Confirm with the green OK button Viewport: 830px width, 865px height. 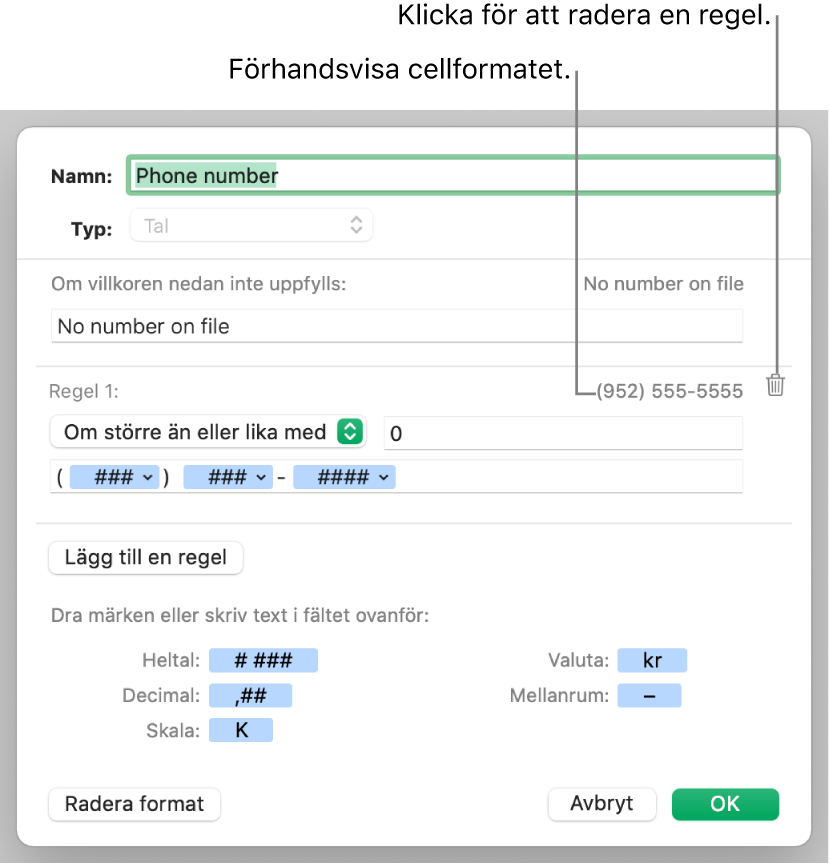click(x=725, y=804)
